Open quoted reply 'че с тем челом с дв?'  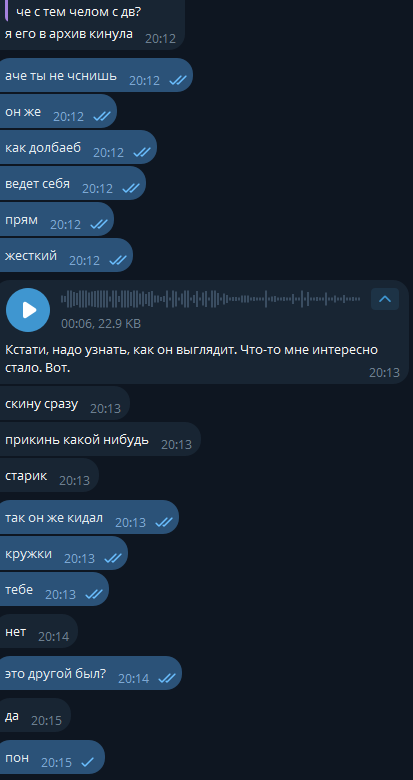tap(78, 11)
